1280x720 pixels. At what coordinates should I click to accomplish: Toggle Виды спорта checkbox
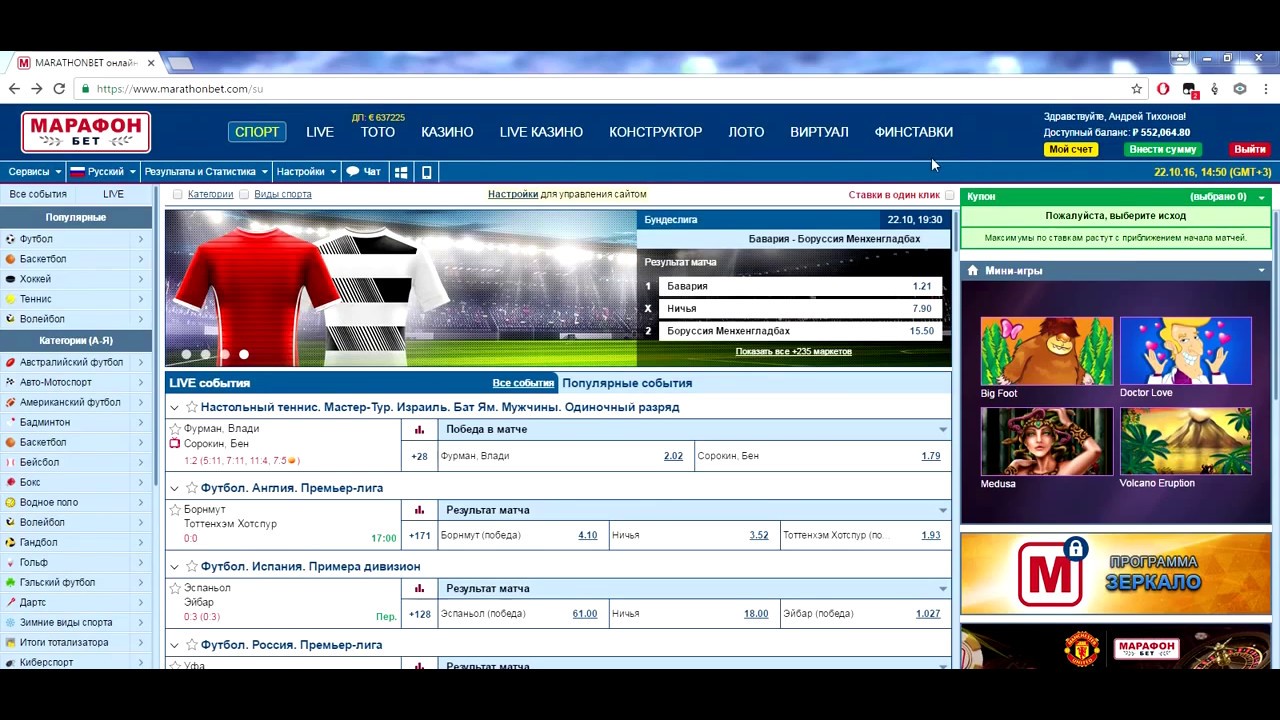coord(244,194)
